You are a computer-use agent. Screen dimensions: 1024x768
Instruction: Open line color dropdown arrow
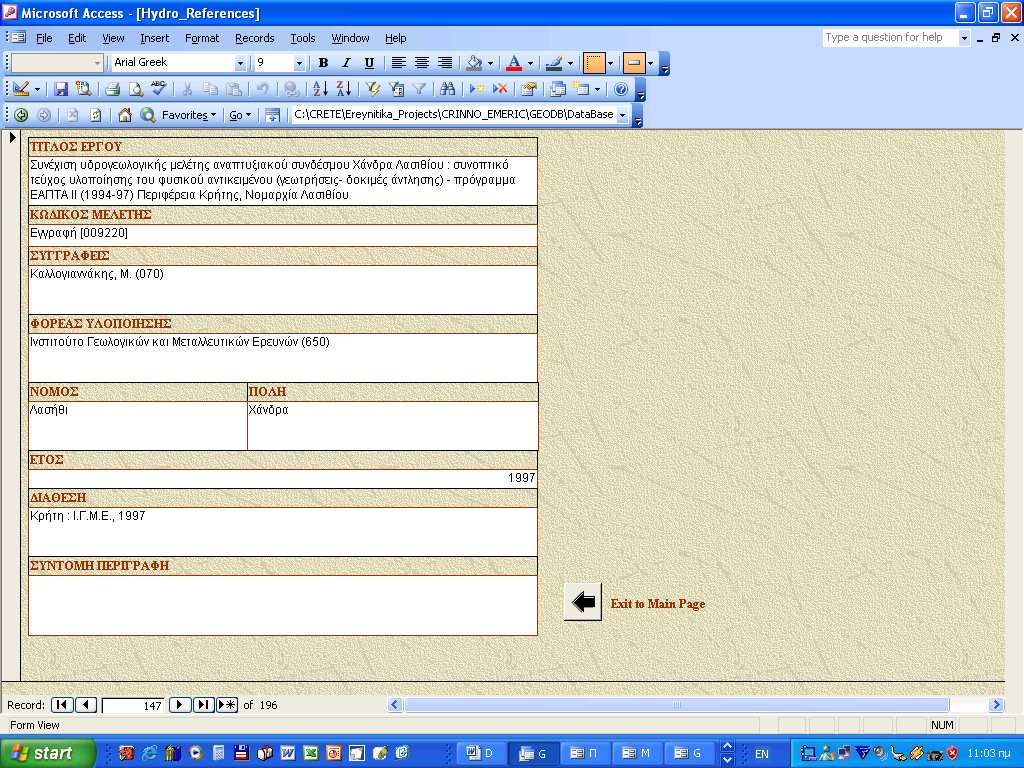coord(570,63)
